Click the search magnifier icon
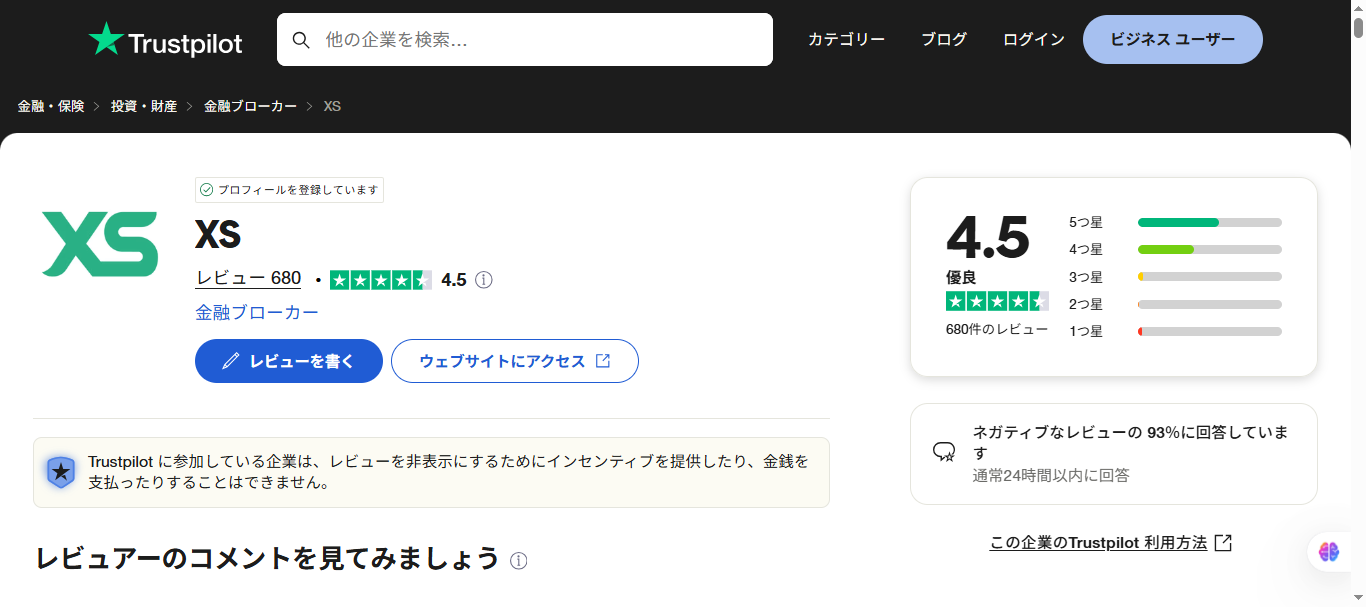Image resolution: width=1366 pixels, height=607 pixels. coord(302,39)
